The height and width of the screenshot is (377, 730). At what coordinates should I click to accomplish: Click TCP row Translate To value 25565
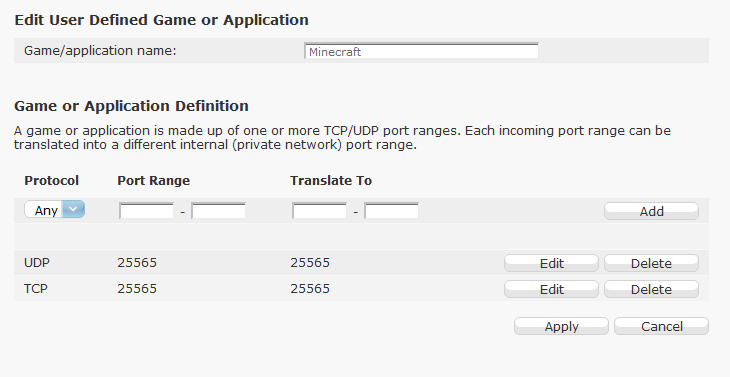(310, 289)
